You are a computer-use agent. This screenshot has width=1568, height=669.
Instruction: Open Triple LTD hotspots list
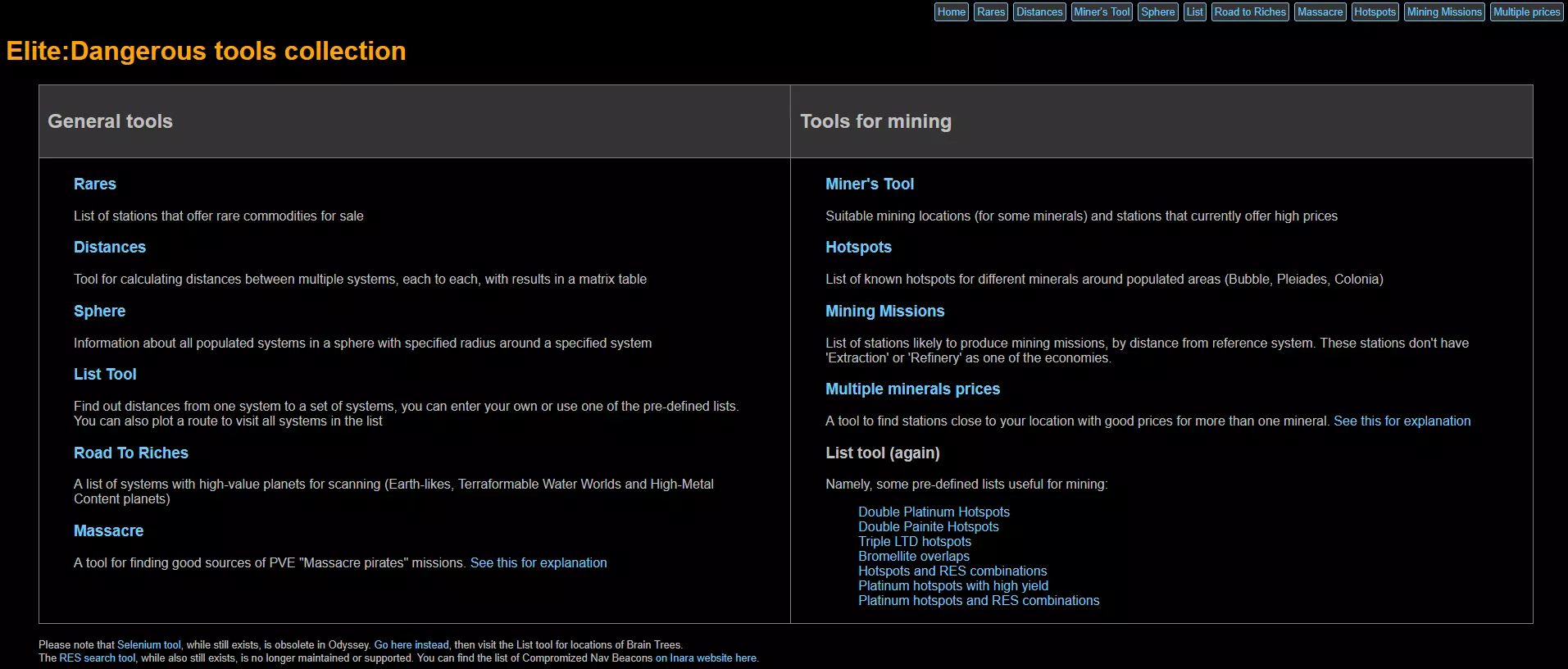point(914,541)
